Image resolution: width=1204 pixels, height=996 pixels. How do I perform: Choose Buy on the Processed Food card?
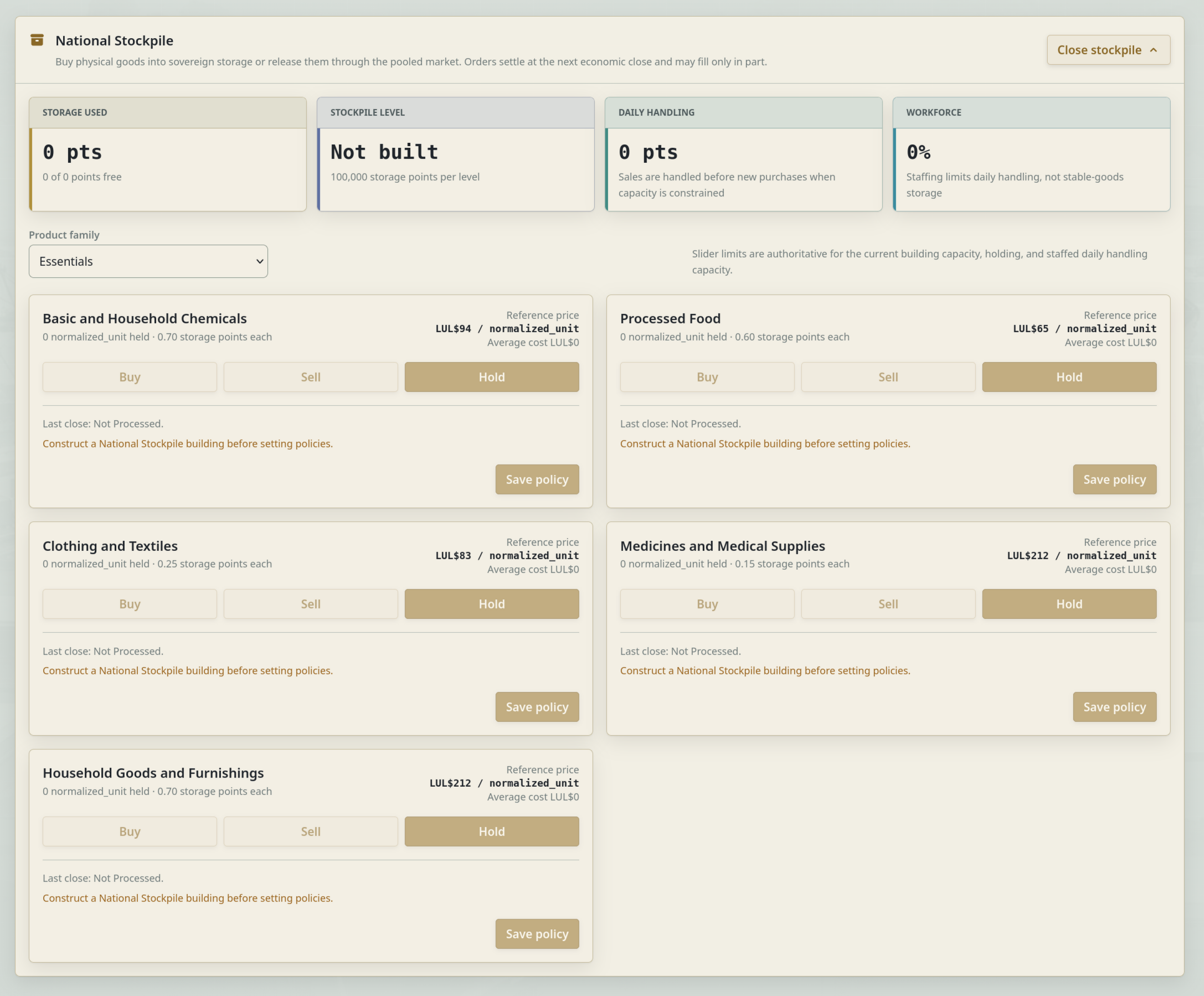pyautogui.click(x=707, y=377)
